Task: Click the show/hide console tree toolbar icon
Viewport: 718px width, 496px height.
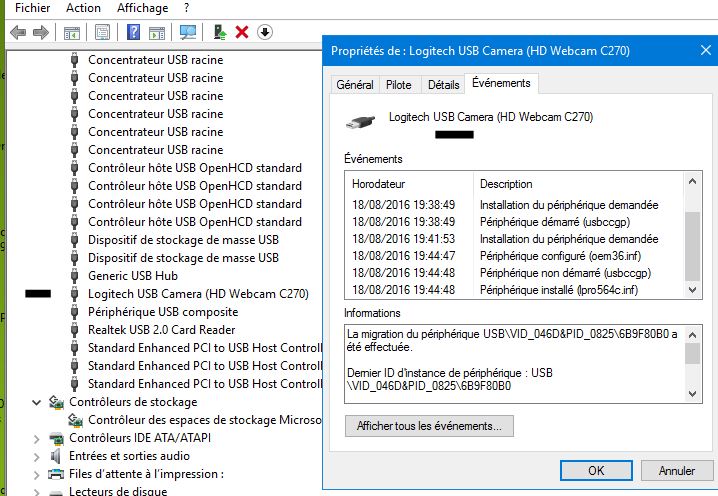Action: [x=72, y=33]
